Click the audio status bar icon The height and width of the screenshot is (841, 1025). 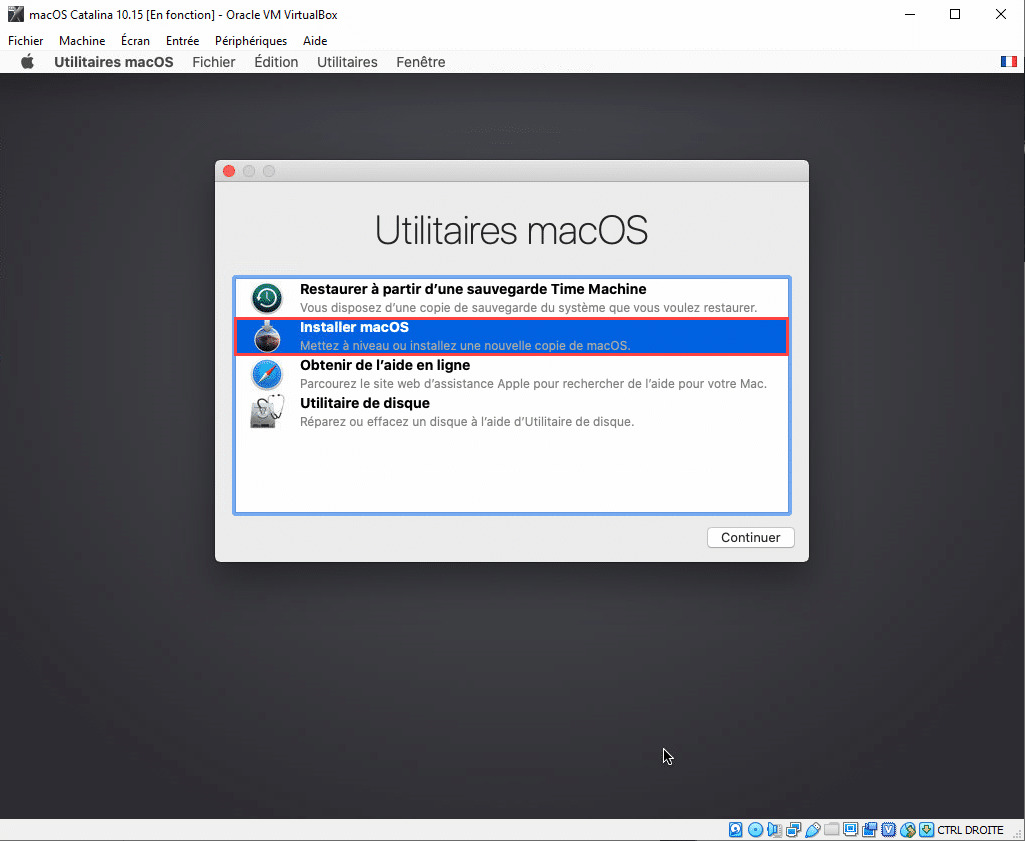[x=774, y=830]
